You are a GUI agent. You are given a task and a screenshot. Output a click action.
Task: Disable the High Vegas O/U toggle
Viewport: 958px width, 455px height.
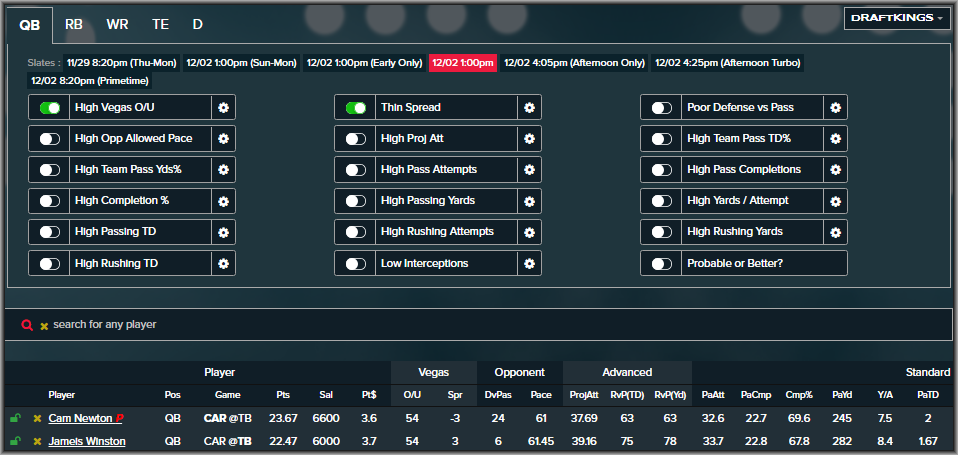[50, 107]
